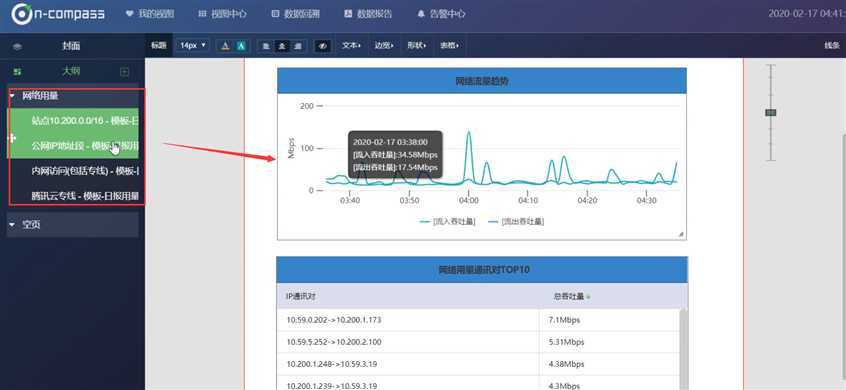The image size is (846, 390).
Task: Click the green outline icon beside 大纲
Action: [17, 71]
